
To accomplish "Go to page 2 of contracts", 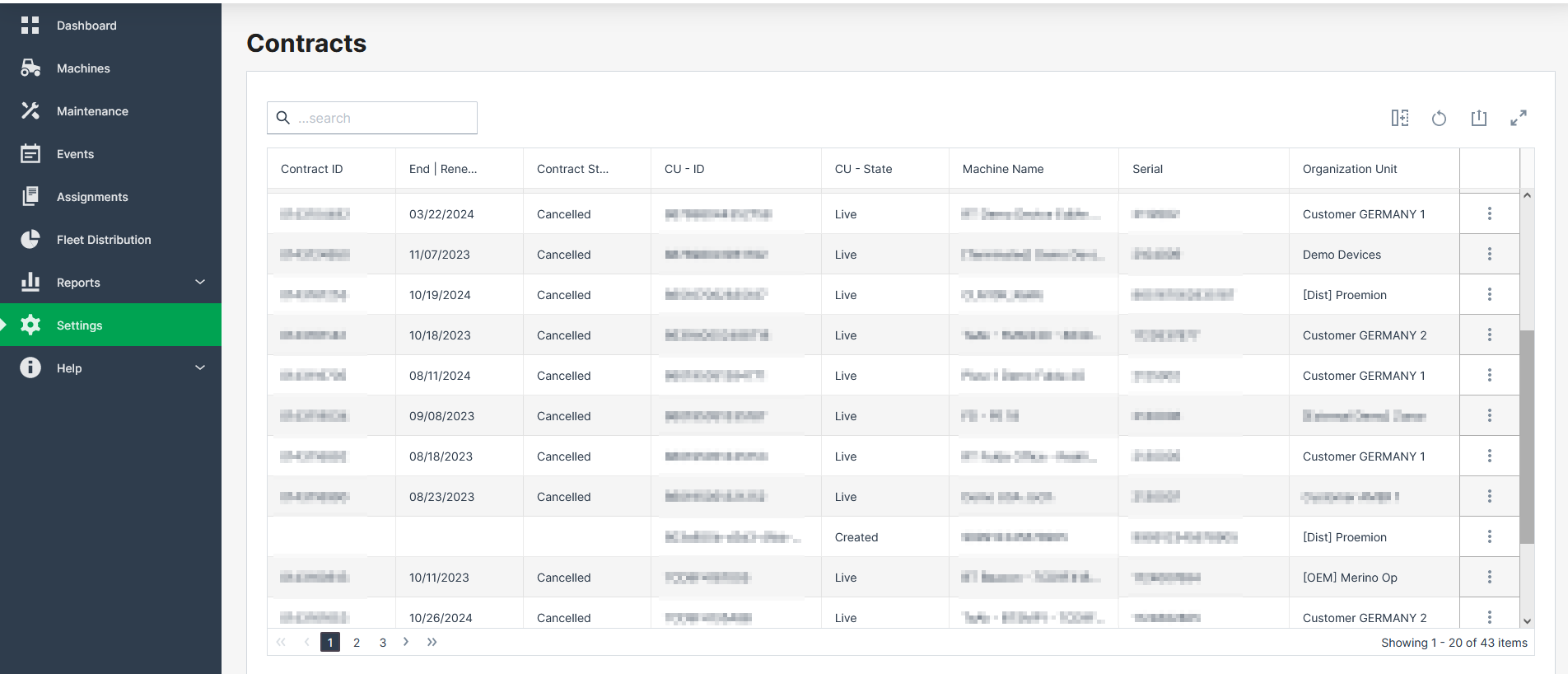I will pyautogui.click(x=357, y=643).
